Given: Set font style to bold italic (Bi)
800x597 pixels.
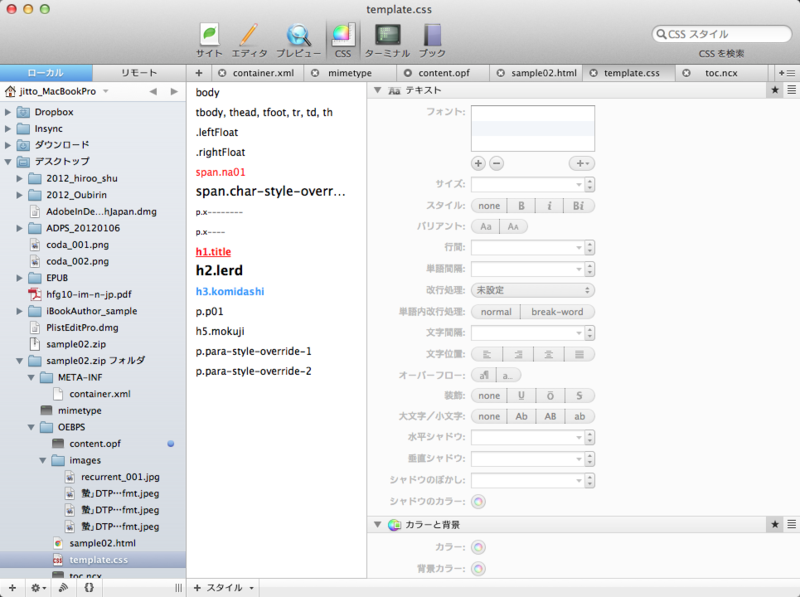Looking at the screenshot, I should tap(579, 206).
